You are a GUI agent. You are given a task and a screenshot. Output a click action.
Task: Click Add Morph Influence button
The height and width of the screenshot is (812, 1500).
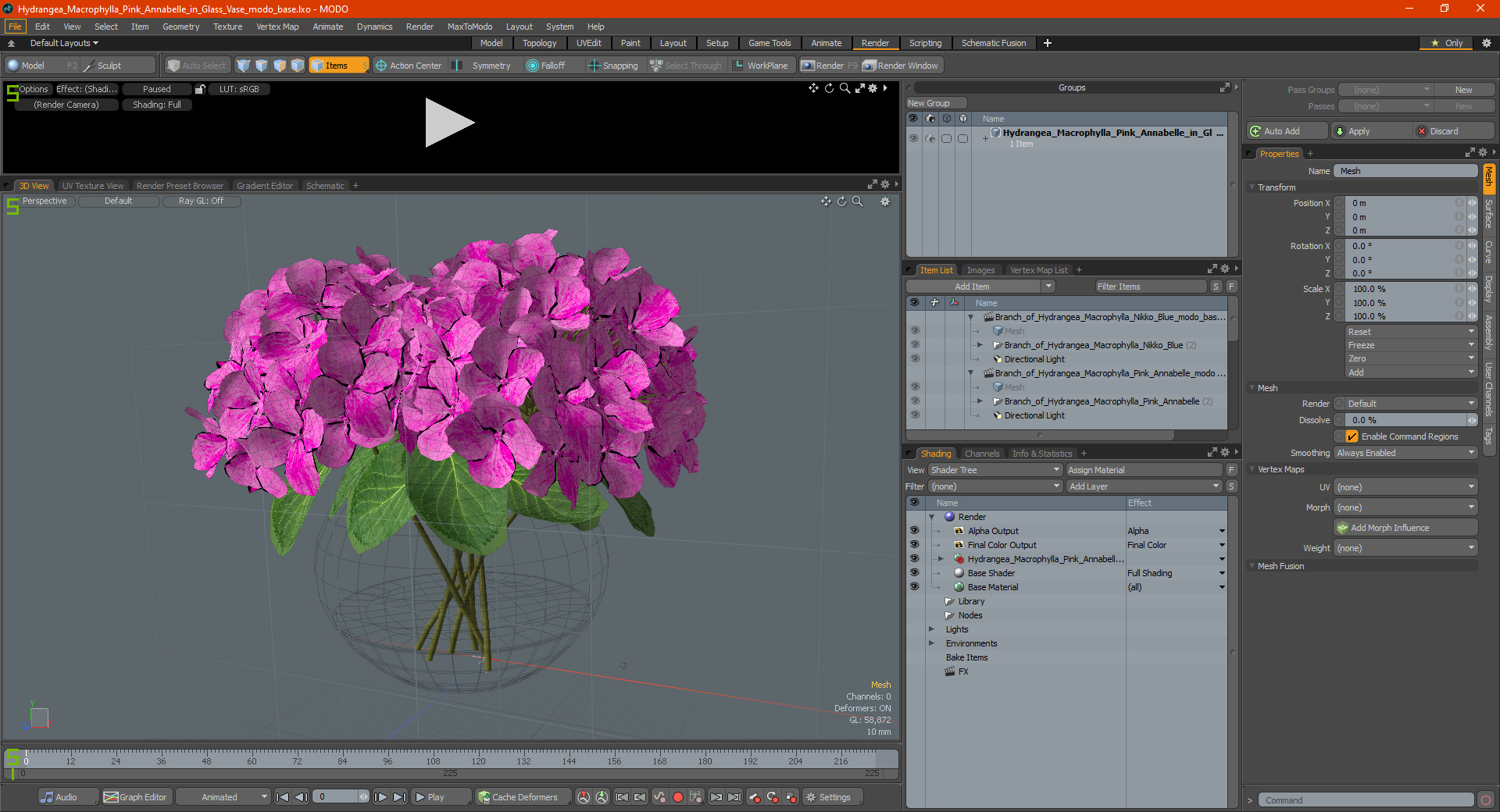1406,528
